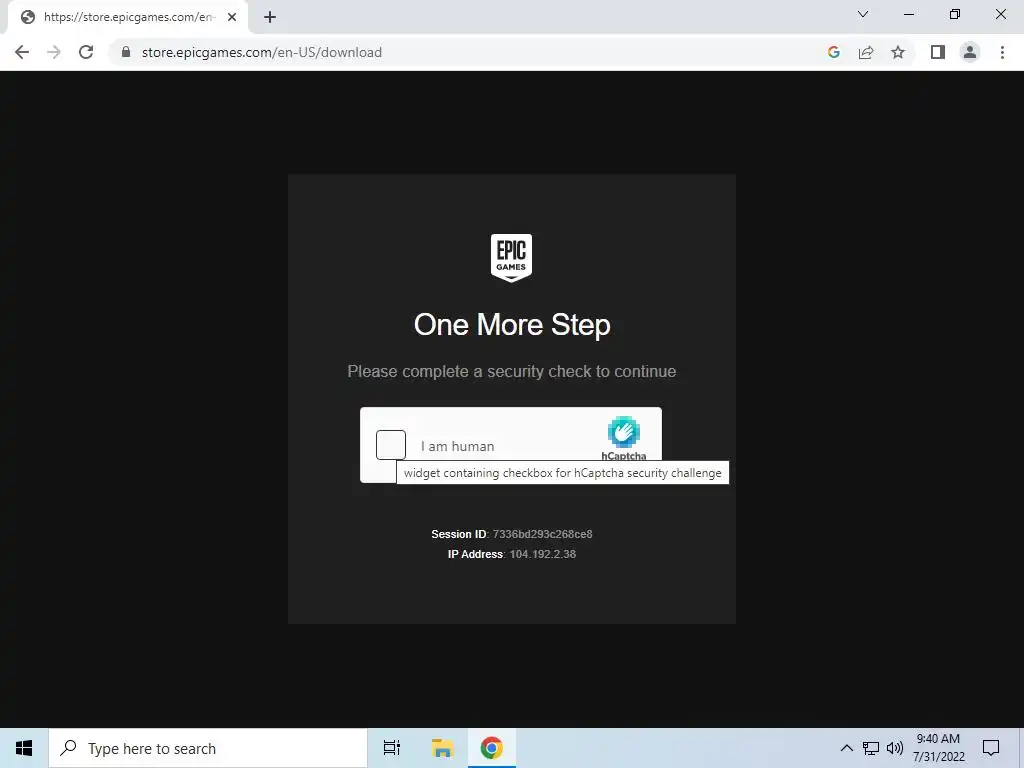The image size is (1024, 768).
Task: Expand the tab search dropdown arrow
Action: point(863,14)
